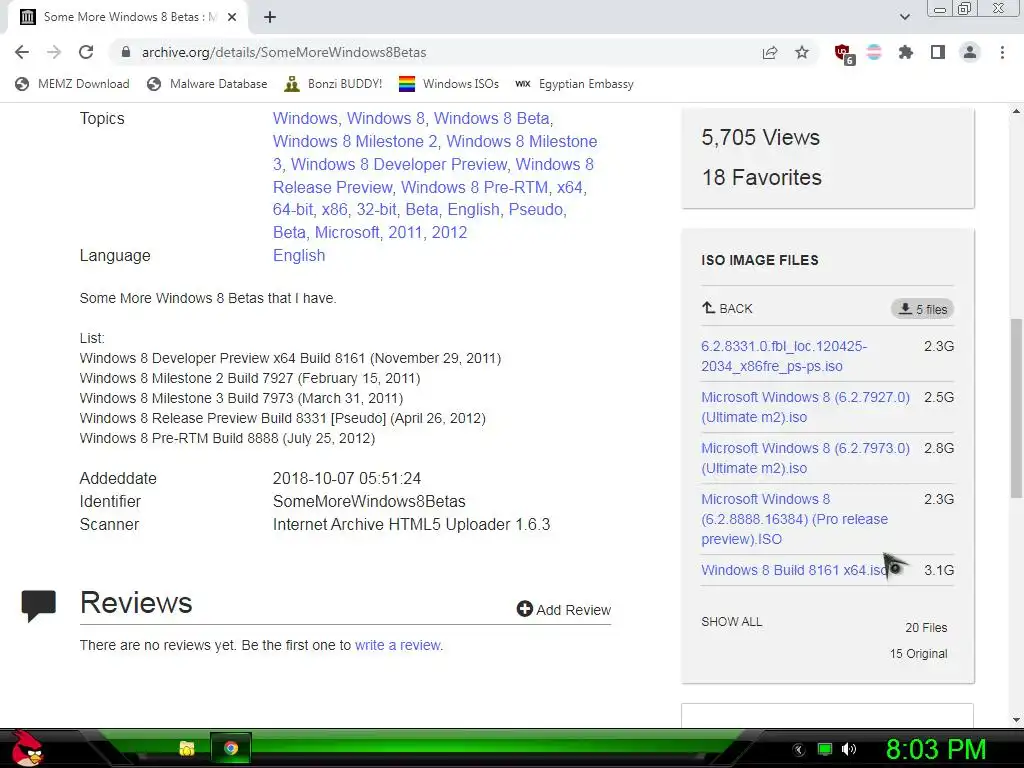The height and width of the screenshot is (768, 1024).
Task: Click the Reviews speech bubble icon
Action: click(x=39, y=605)
